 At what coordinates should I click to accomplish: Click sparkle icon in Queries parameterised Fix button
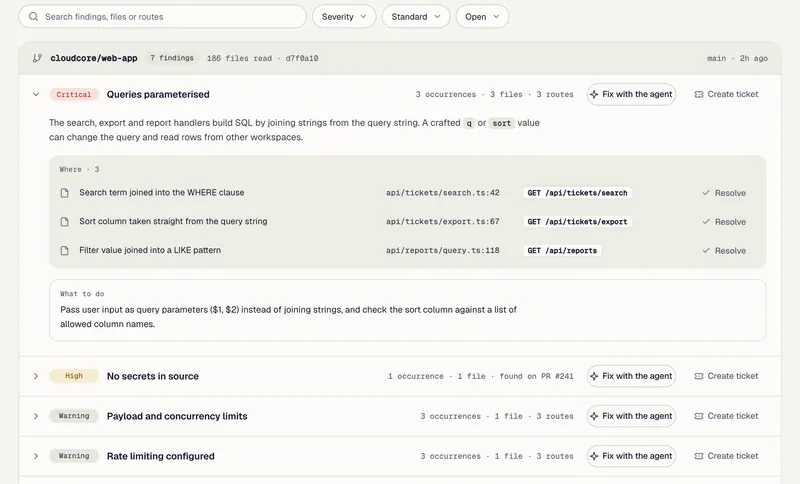coord(594,94)
